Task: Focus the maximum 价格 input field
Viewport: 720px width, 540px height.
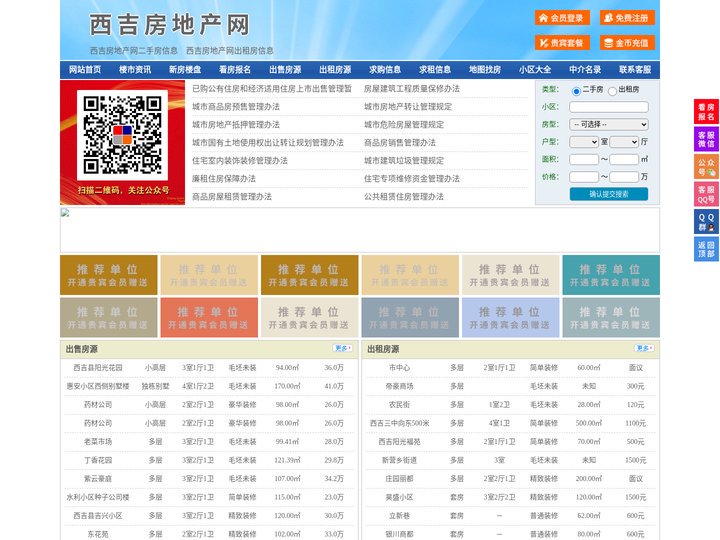Action: 624,177
